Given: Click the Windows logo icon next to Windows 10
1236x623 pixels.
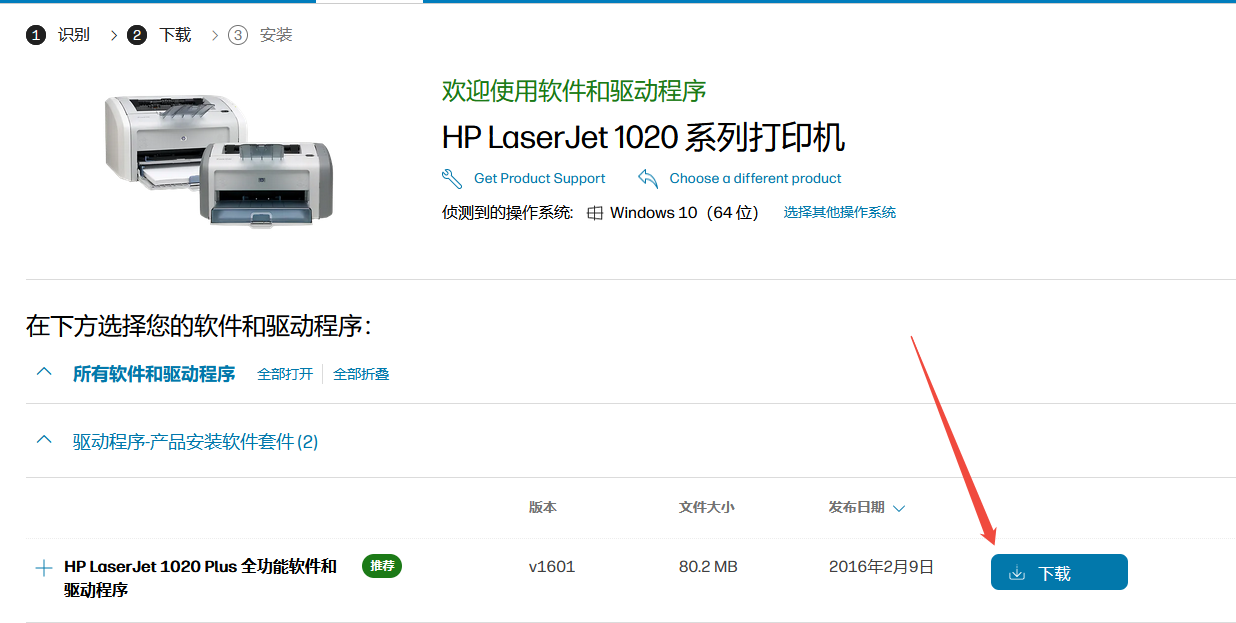Looking at the screenshot, I should [x=595, y=213].
